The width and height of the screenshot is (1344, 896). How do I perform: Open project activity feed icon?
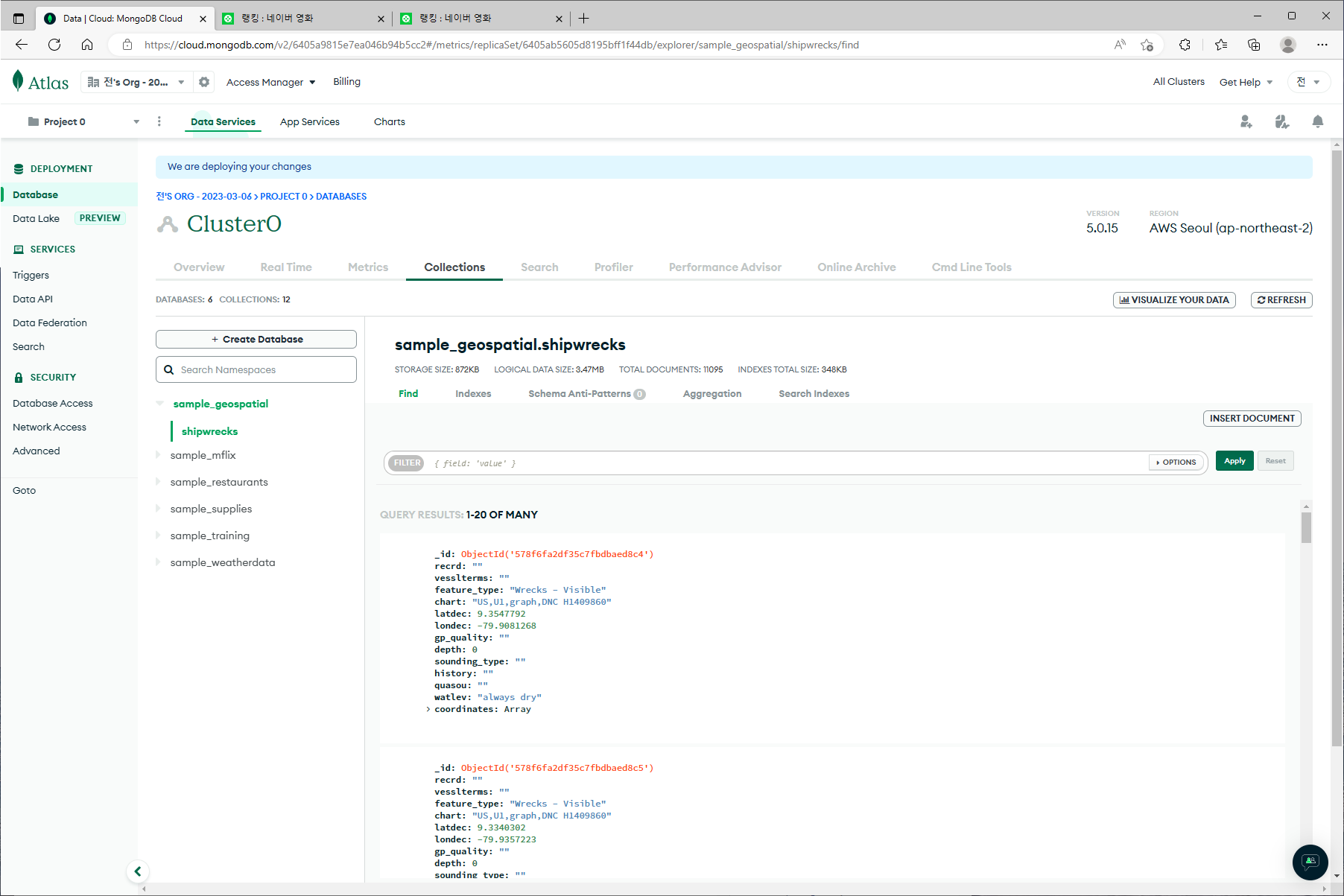[1281, 121]
